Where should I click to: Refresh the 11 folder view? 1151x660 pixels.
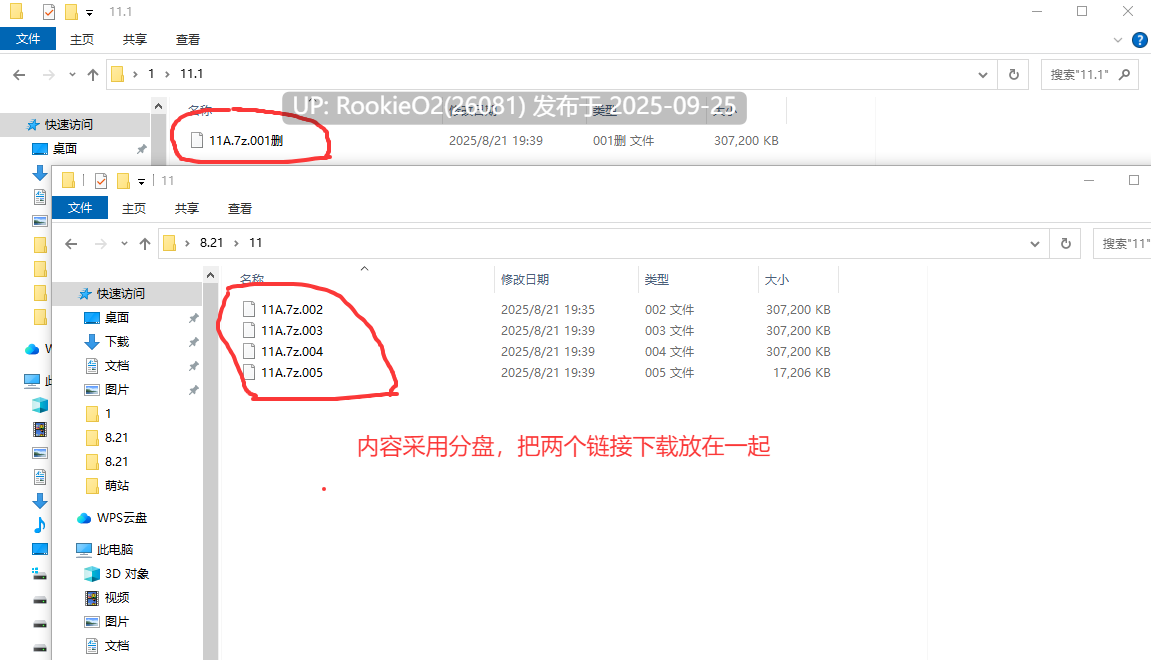pos(1066,244)
